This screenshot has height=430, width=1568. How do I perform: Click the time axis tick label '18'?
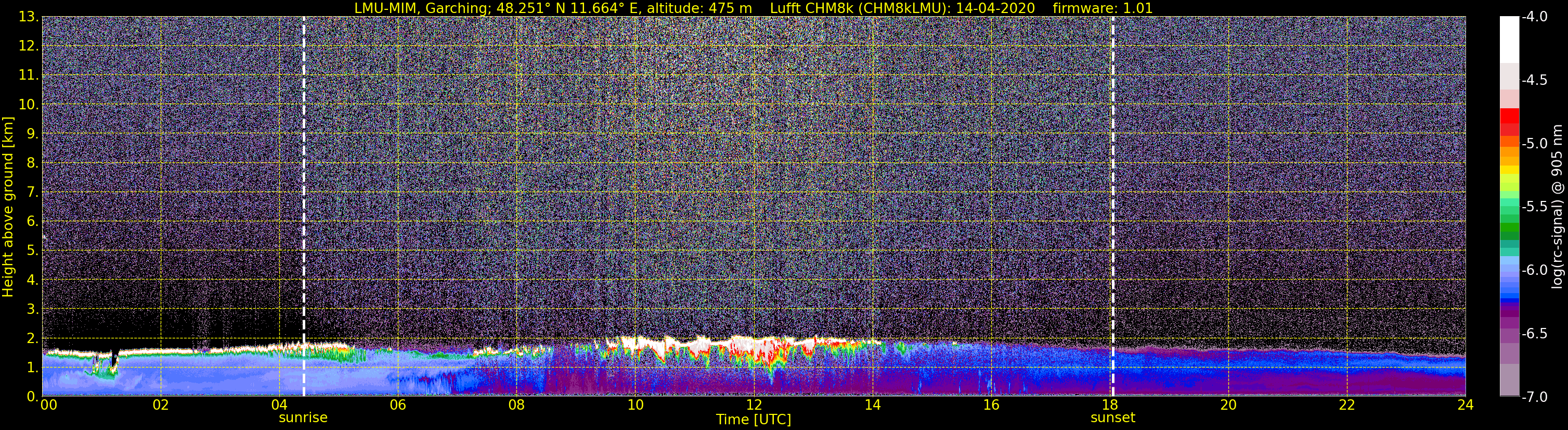click(1110, 405)
